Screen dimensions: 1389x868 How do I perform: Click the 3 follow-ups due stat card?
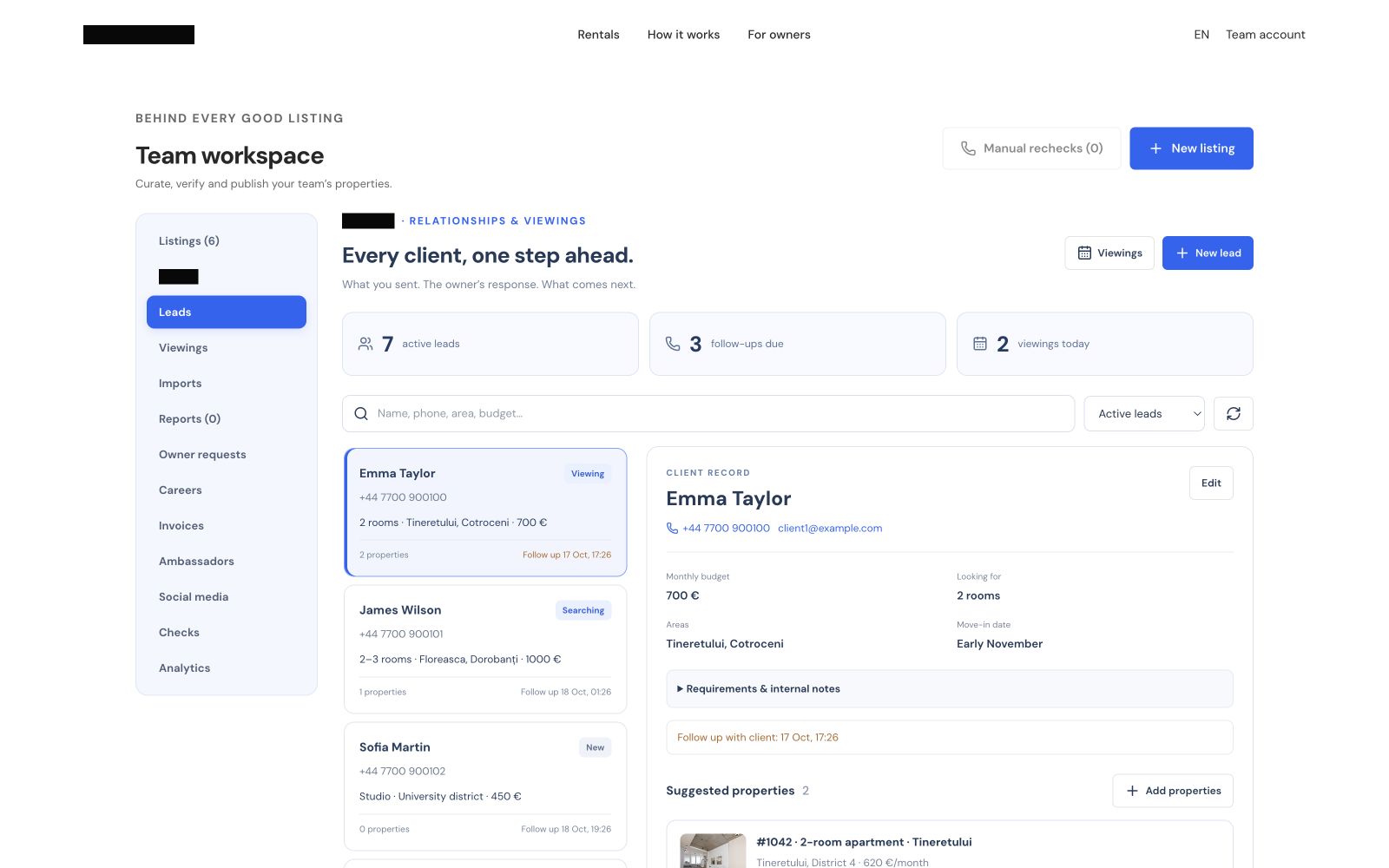pos(797,344)
